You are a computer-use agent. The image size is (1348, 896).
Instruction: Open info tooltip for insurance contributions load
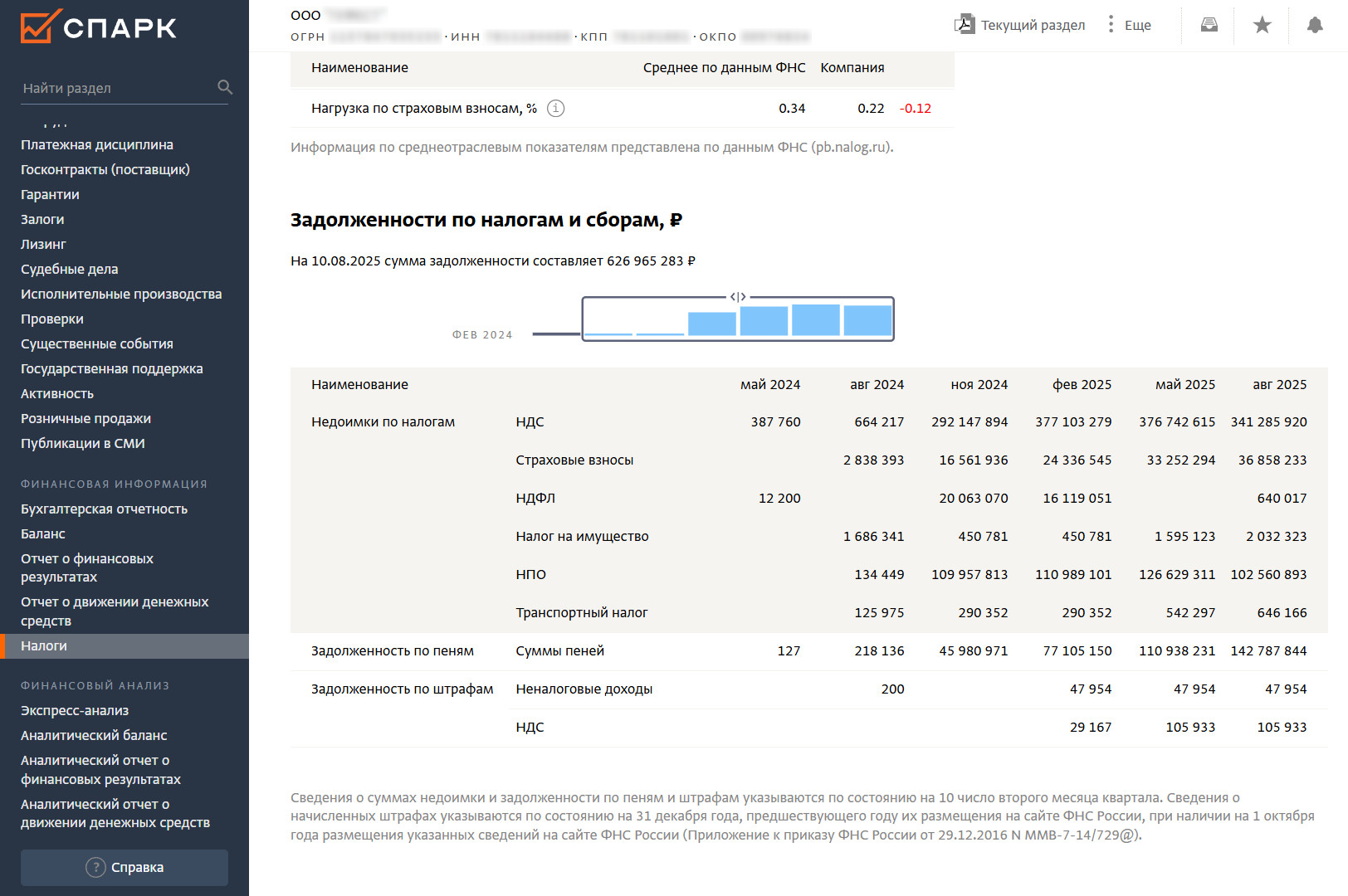coord(556,109)
